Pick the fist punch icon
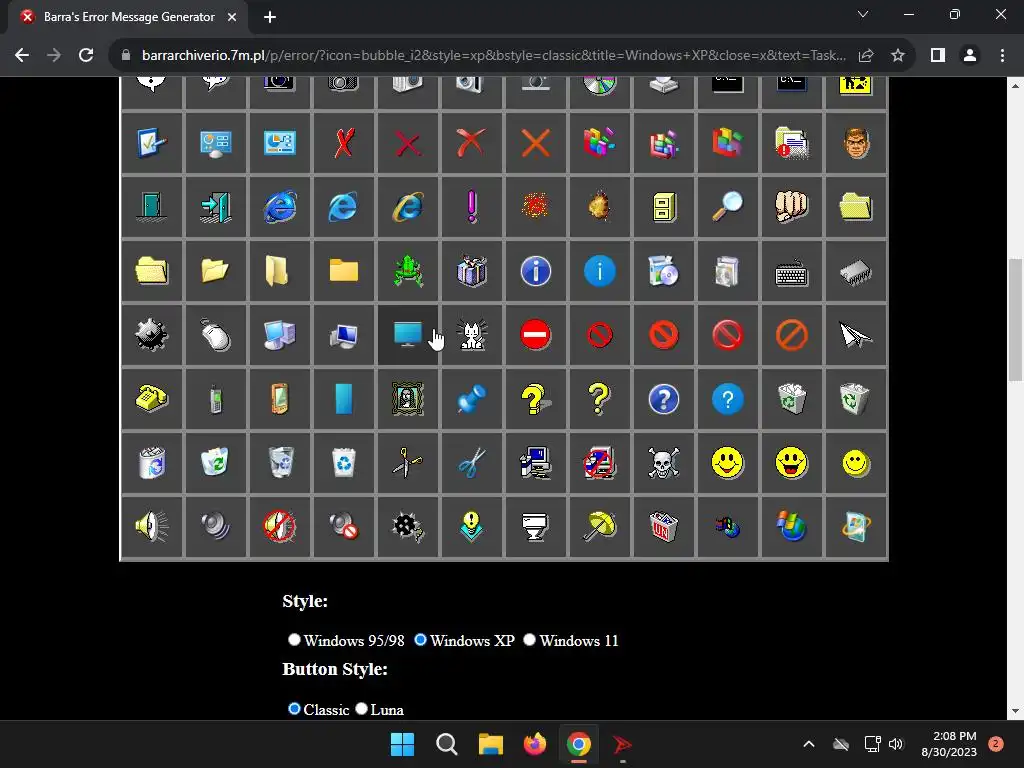The height and width of the screenshot is (768, 1024). click(792, 206)
